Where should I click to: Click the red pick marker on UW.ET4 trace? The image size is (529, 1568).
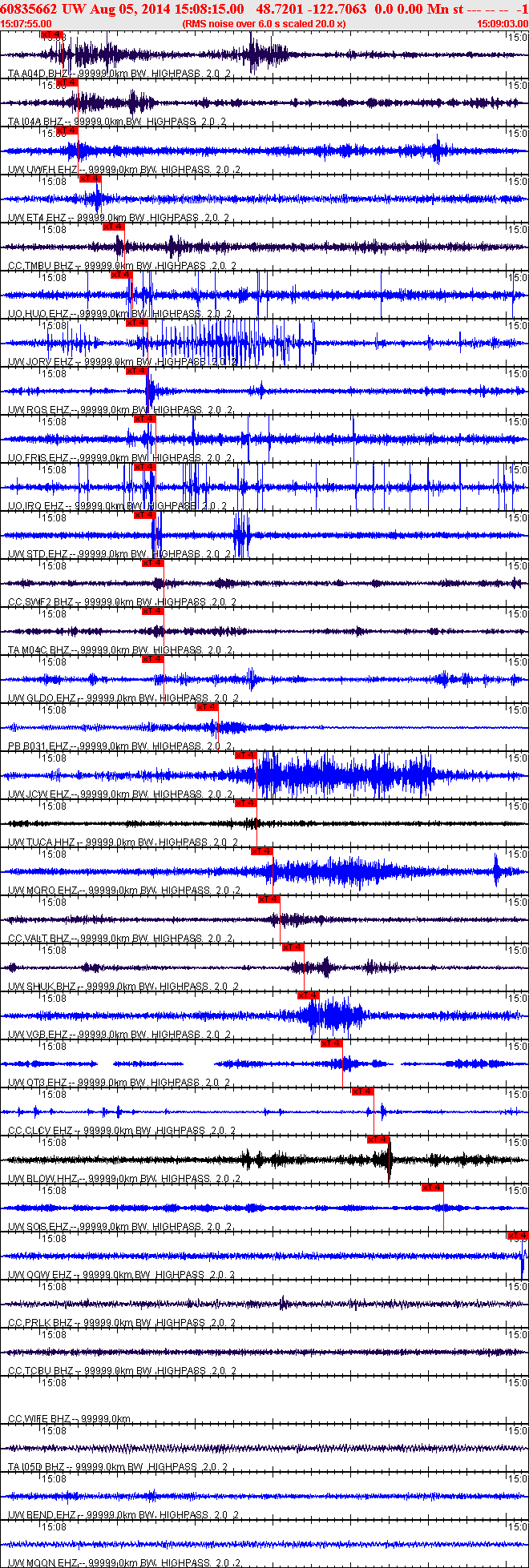(x=91, y=179)
